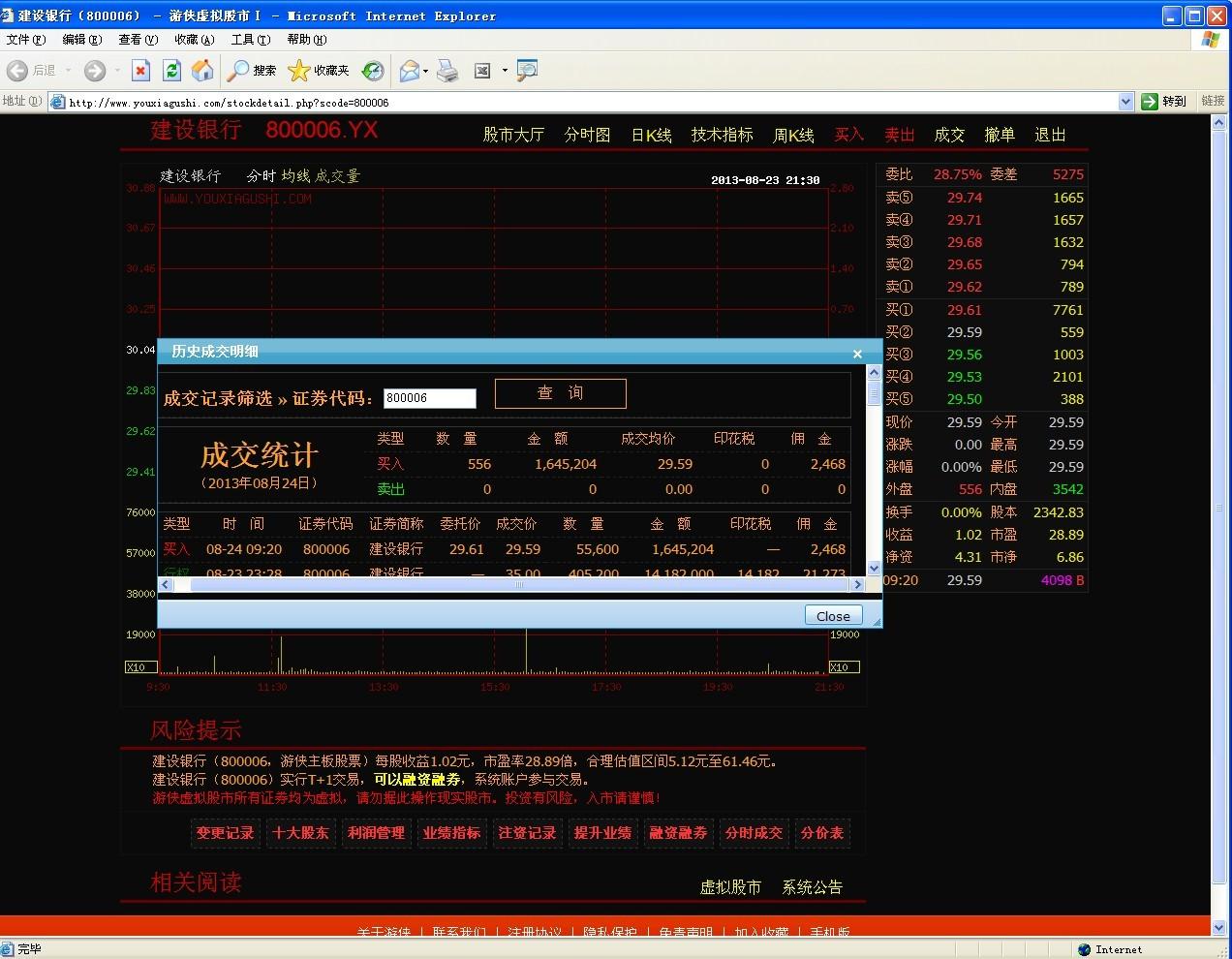Viewport: 1232px width, 959px height.
Task: Click the Internet zone in the status bar
Action: (x=1110, y=949)
